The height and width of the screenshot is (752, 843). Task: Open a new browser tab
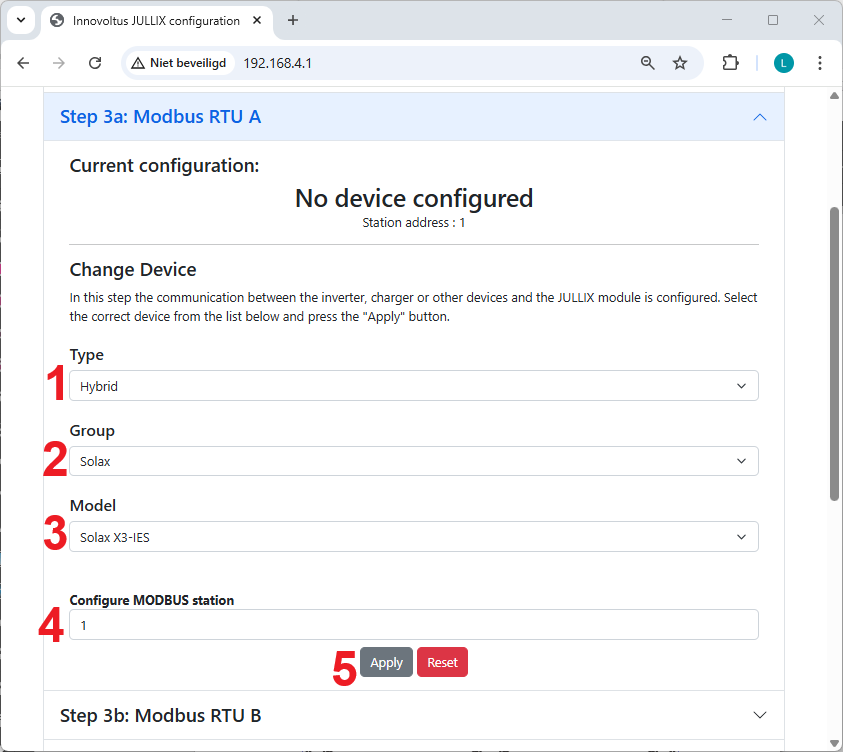point(292,20)
